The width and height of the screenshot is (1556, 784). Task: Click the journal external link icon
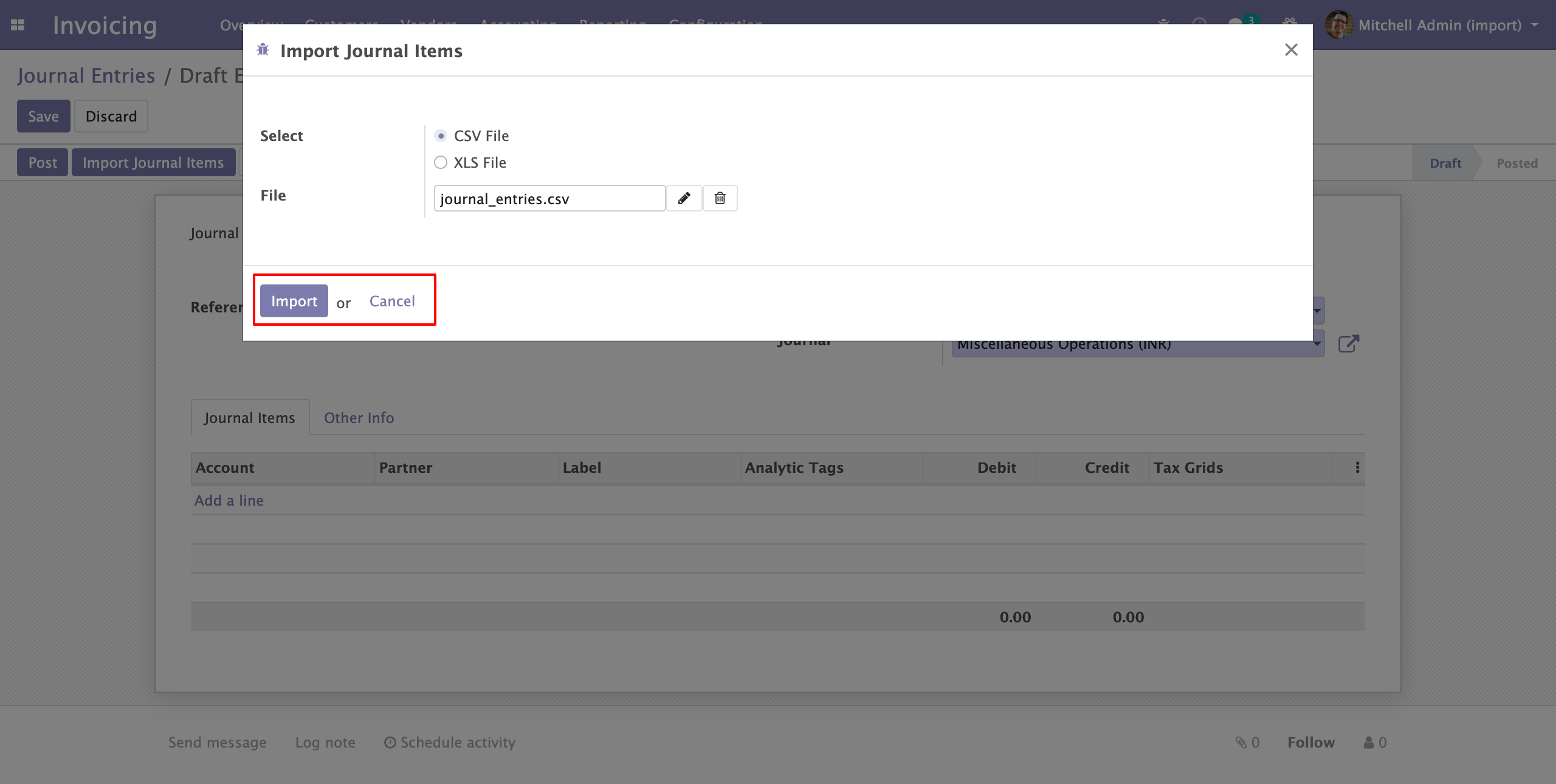pyautogui.click(x=1348, y=344)
